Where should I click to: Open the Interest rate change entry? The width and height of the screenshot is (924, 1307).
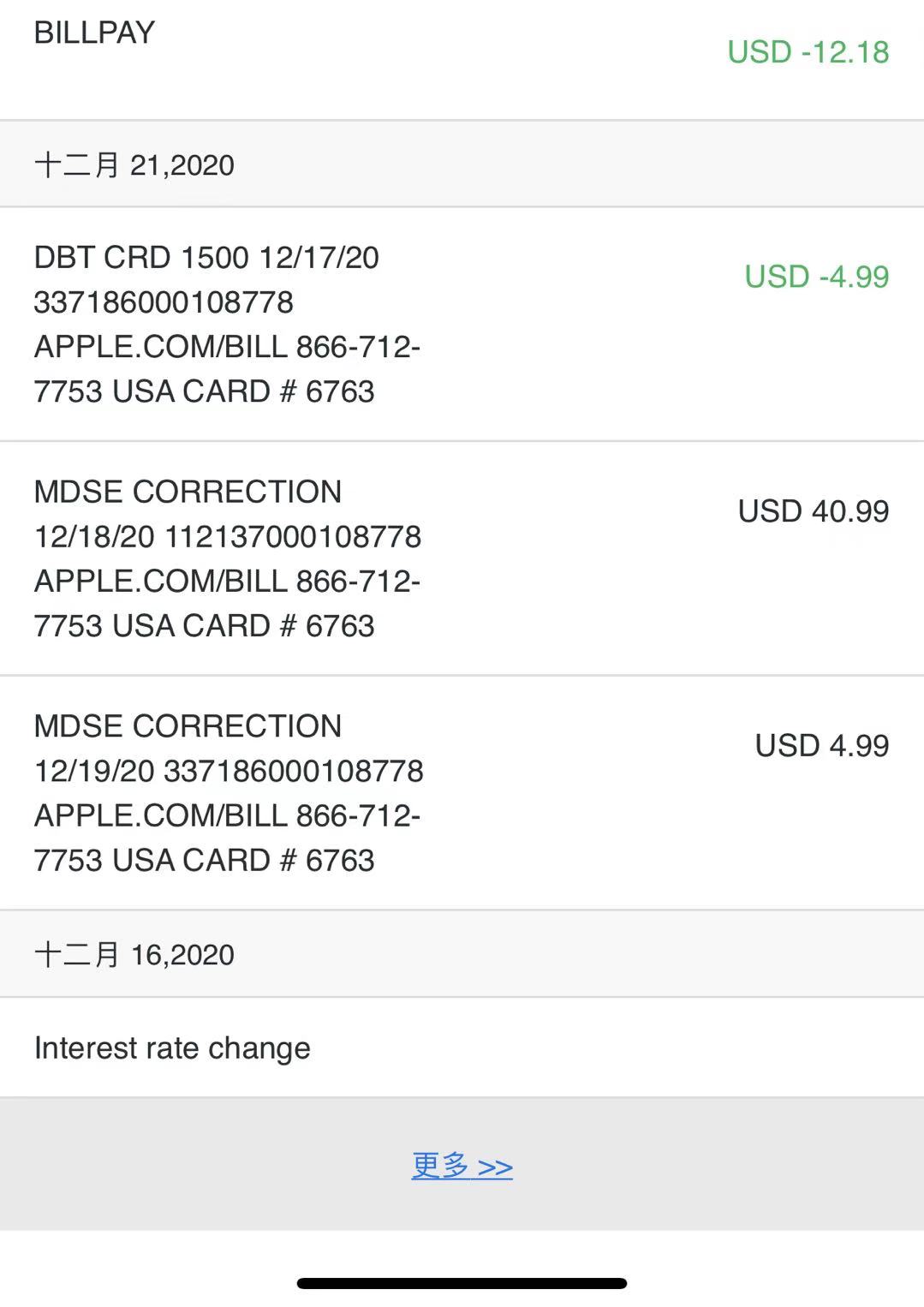[x=172, y=1047]
